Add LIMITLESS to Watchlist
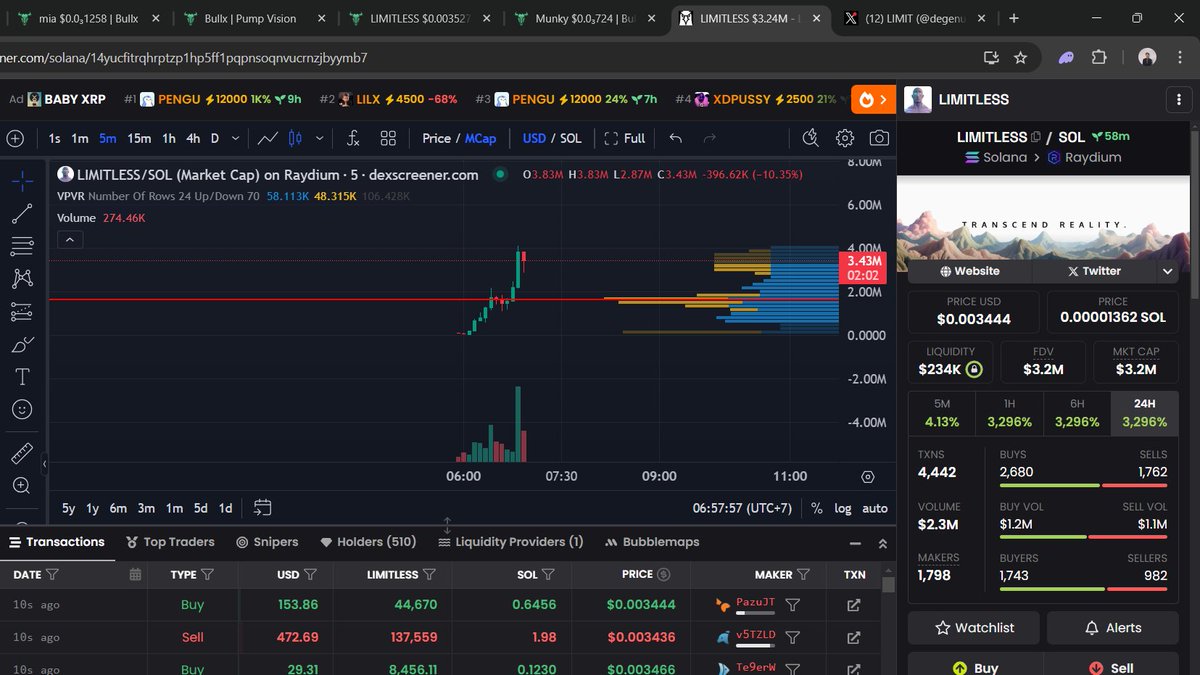 (x=974, y=628)
